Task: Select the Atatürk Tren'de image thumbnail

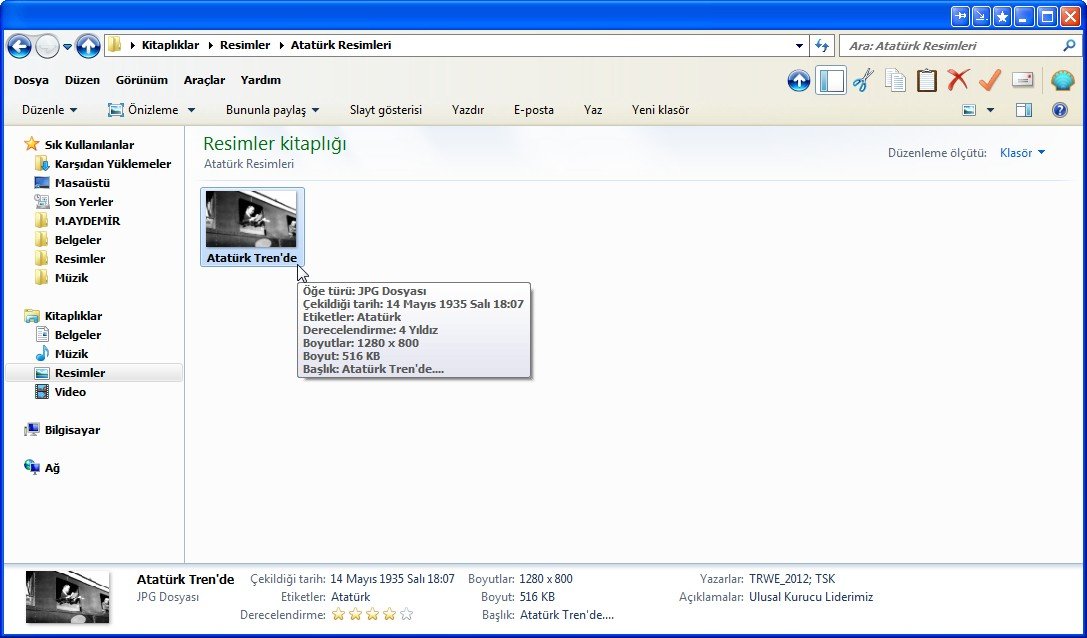Action: 252,227
